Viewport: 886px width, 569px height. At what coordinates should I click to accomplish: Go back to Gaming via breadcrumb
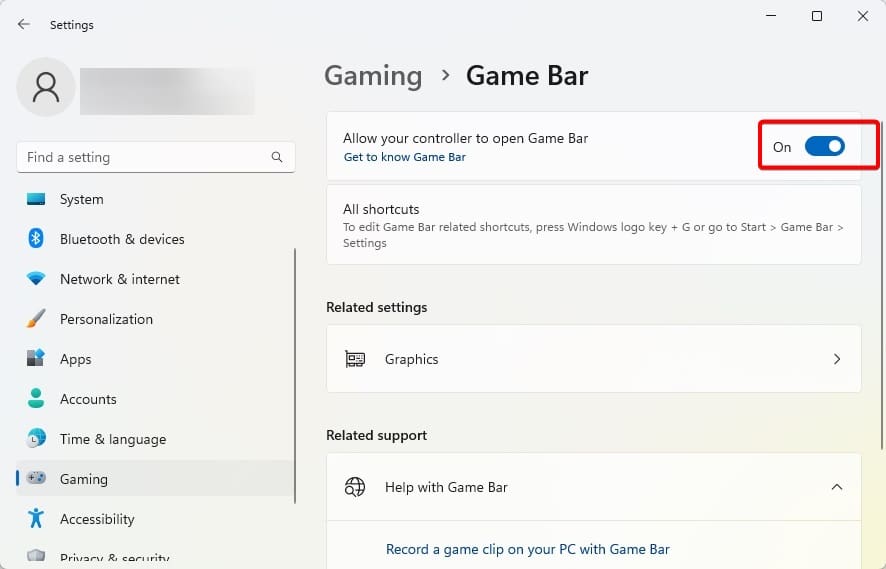(x=373, y=76)
